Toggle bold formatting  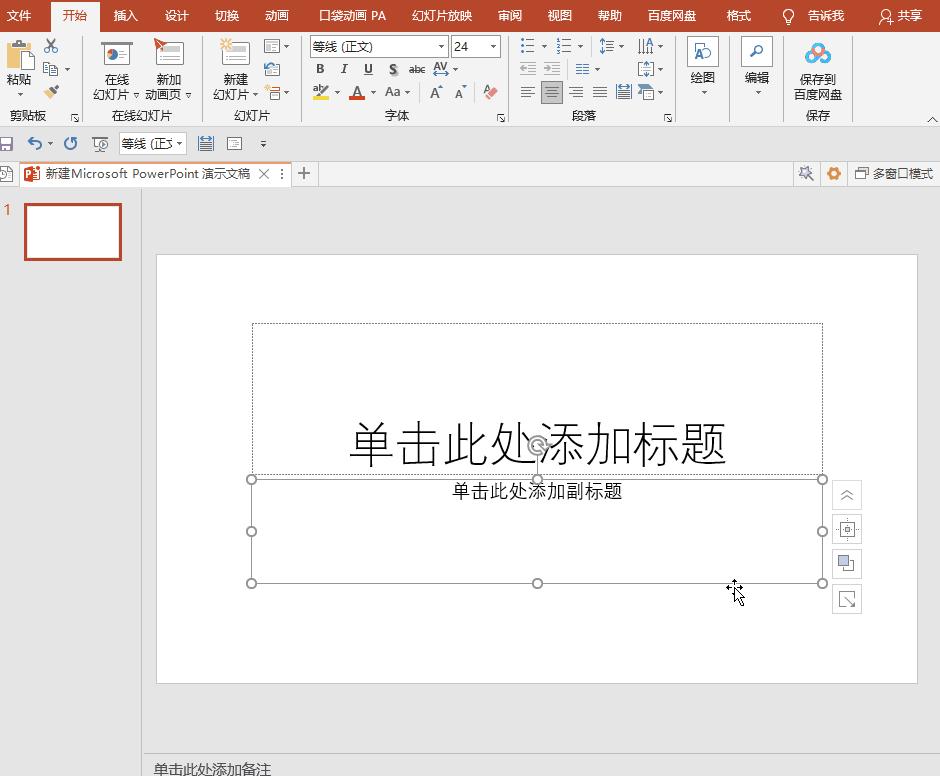point(319,69)
